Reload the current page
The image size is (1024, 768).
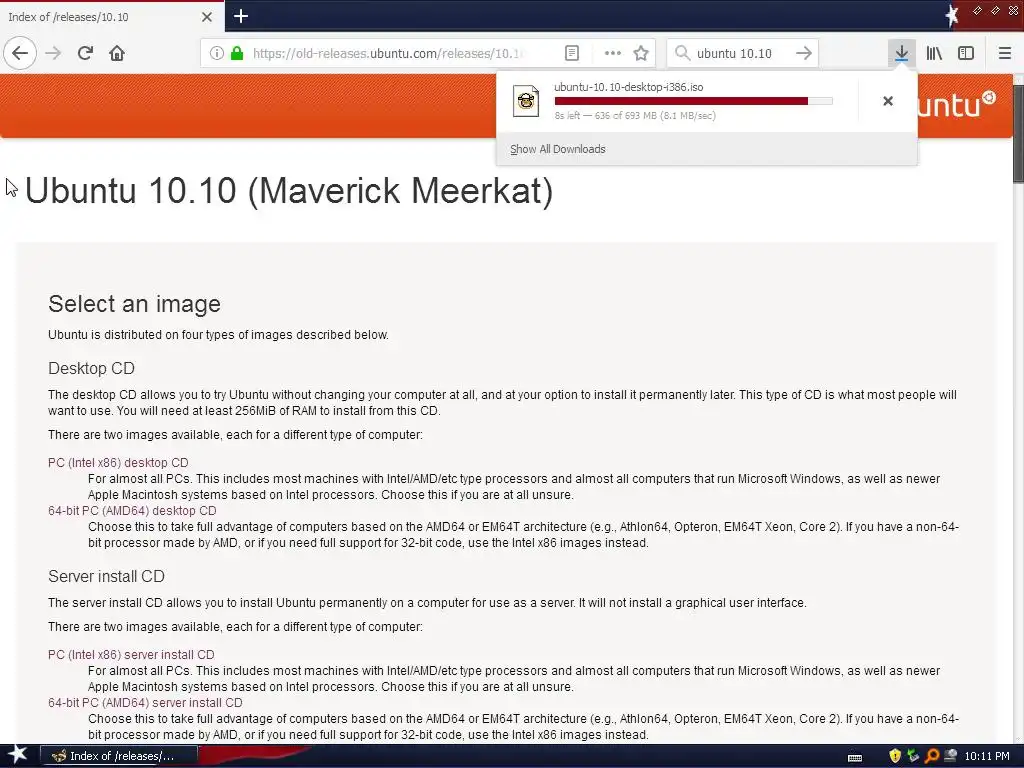pos(85,53)
